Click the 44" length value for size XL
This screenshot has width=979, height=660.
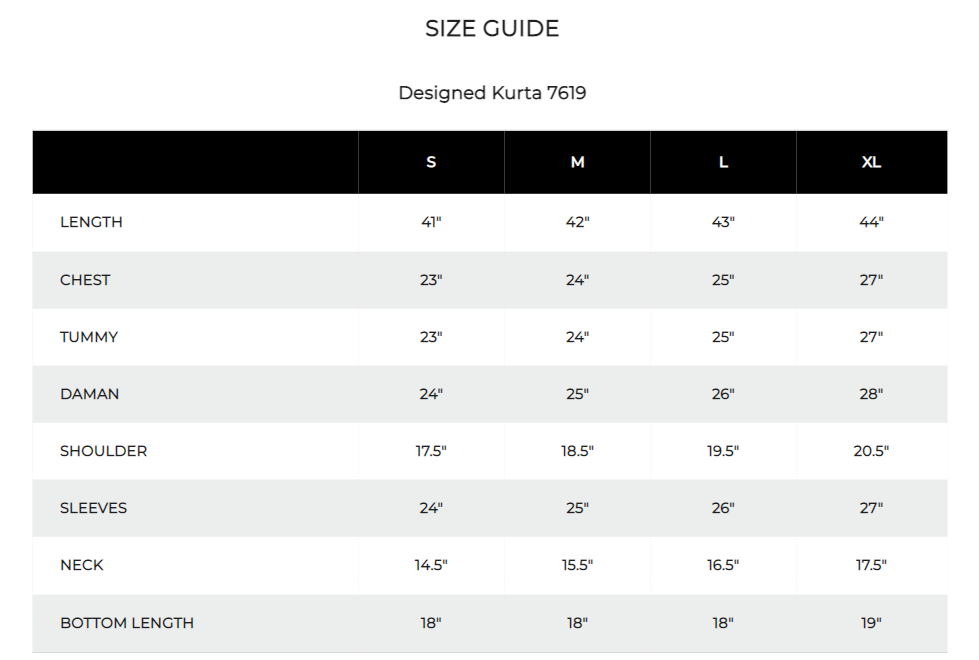871,222
